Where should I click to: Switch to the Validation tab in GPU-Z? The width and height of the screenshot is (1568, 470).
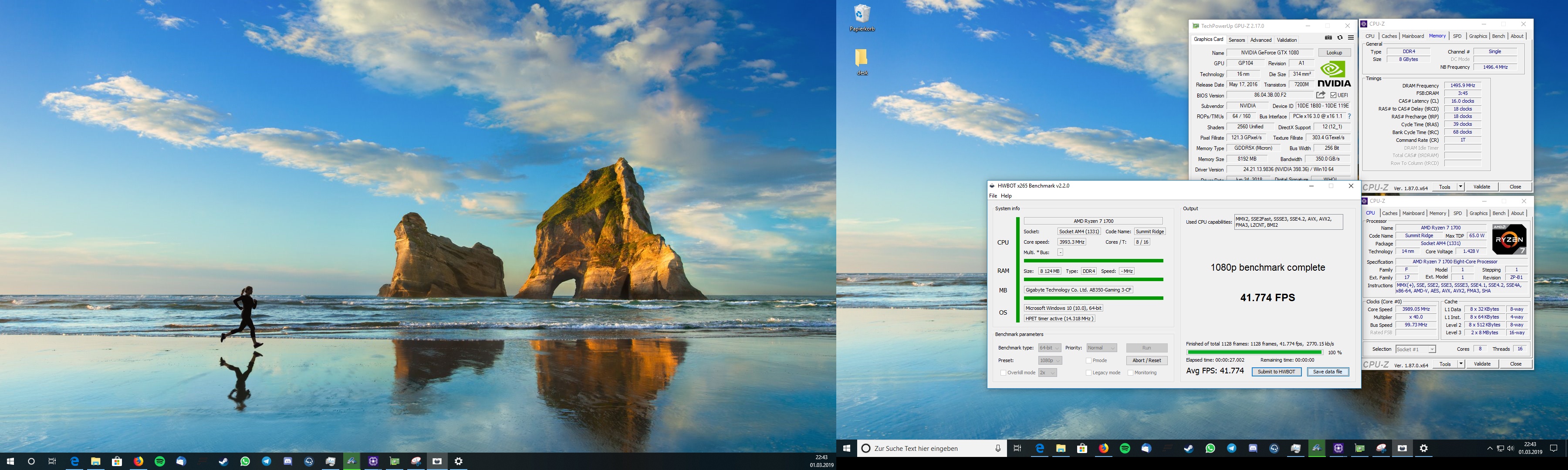1287,40
